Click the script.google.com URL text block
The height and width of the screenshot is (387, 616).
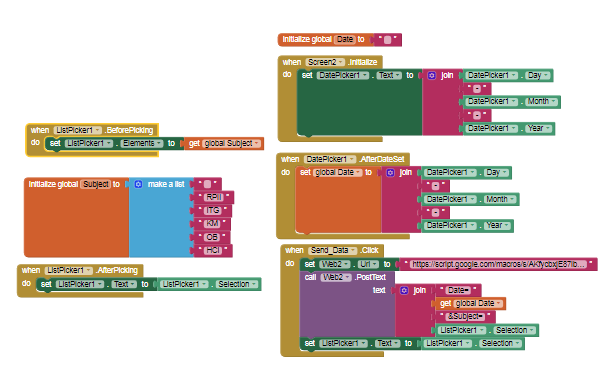pyautogui.click(x=499, y=264)
